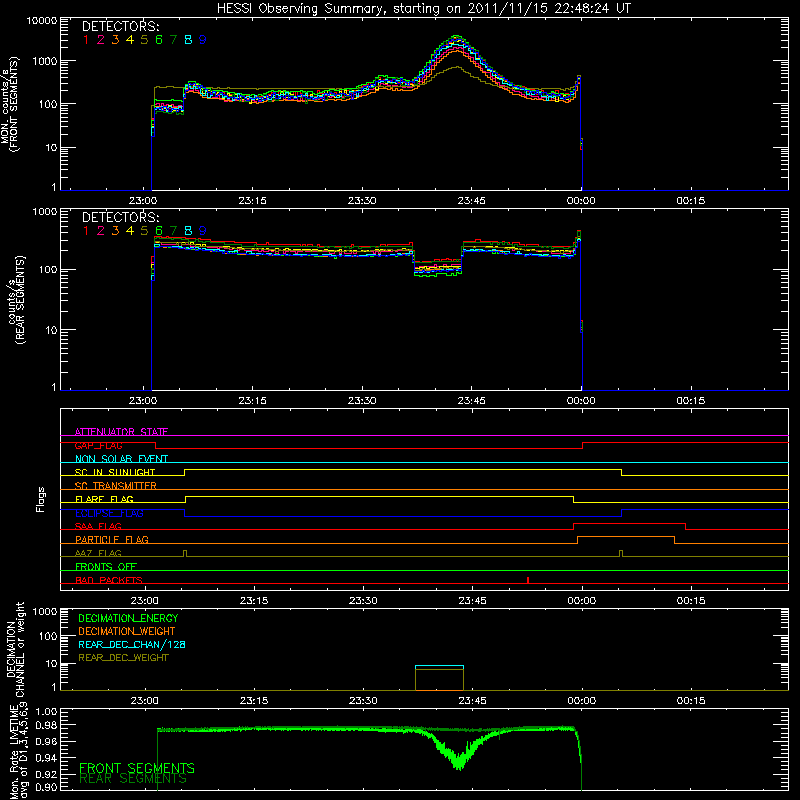Click DETECTORS: label in front segments panel
This screenshot has width=800, height=800.
pyautogui.click(x=120, y=26)
